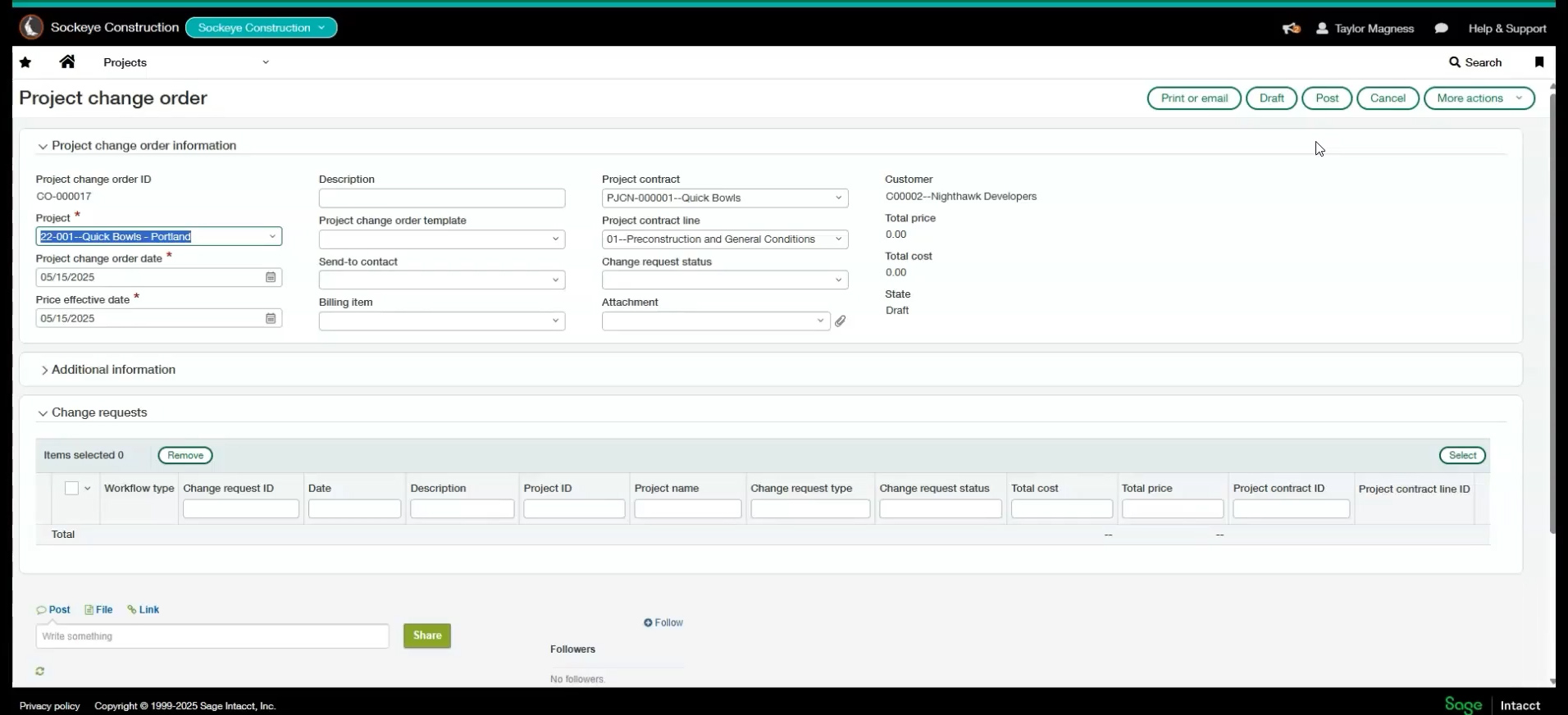This screenshot has height=715, width=1568.
Task: Click the Project contract ID filter field
Action: tap(1292, 509)
